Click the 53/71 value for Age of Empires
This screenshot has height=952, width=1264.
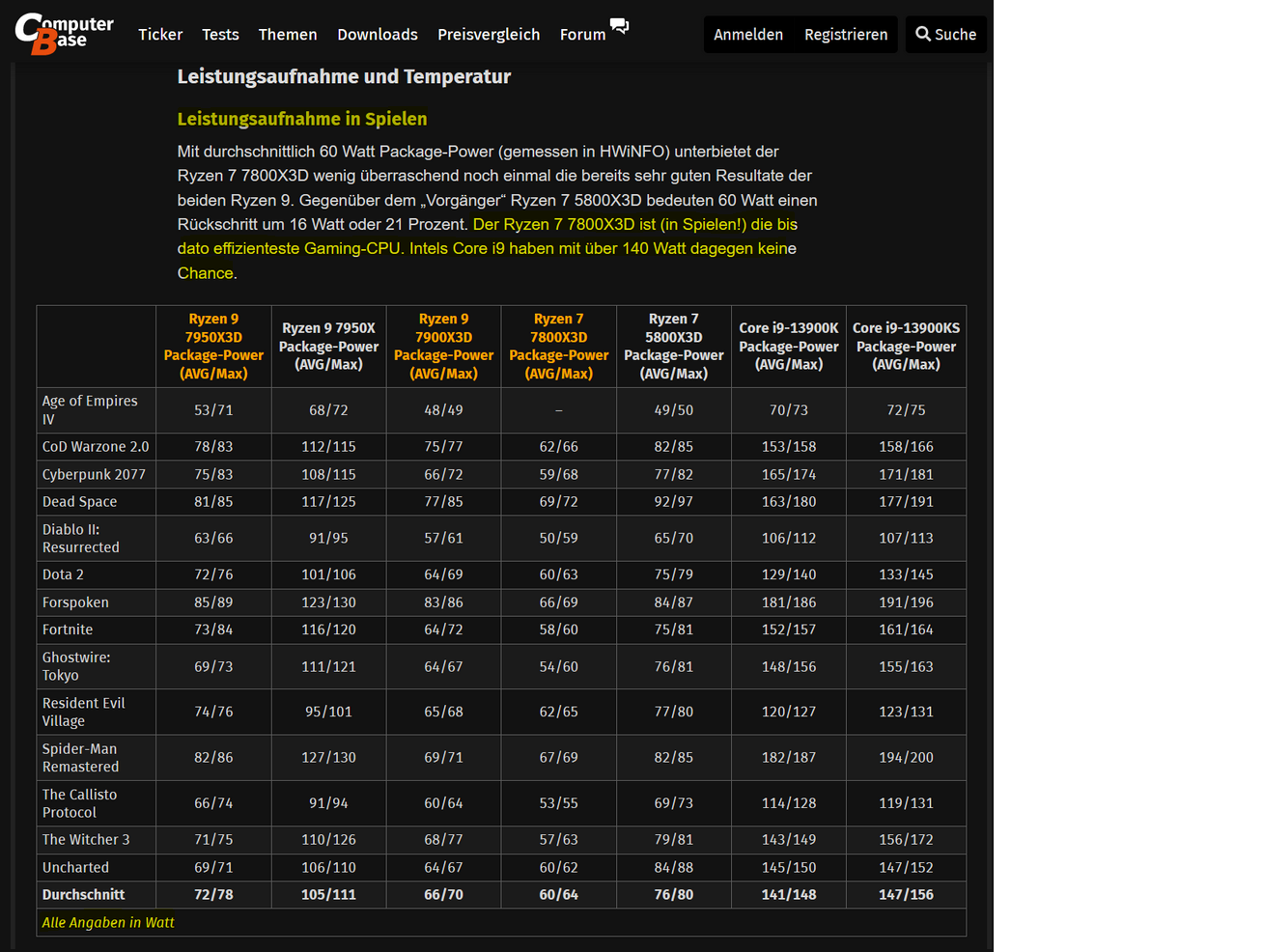tap(213, 410)
